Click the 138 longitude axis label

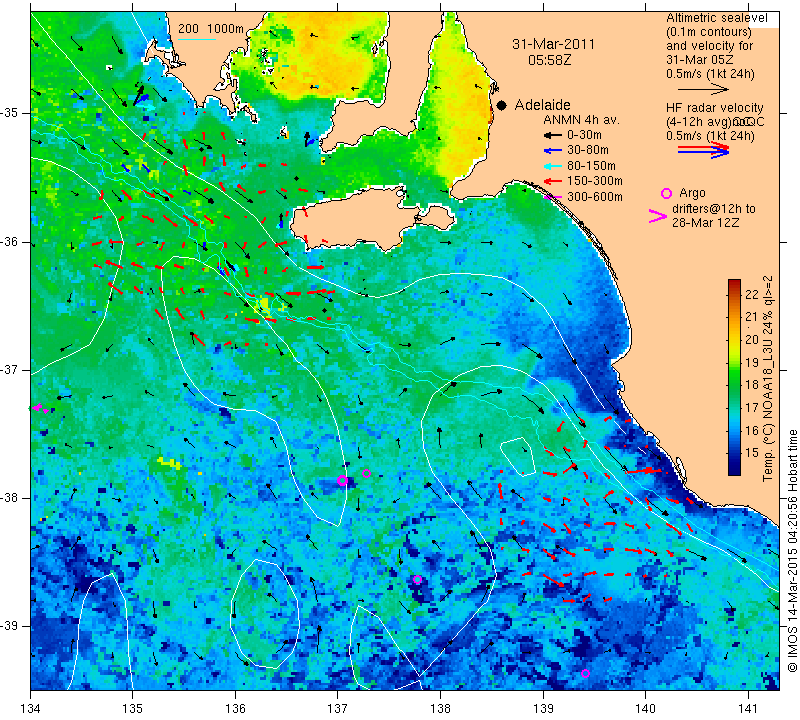(x=440, y=709)
